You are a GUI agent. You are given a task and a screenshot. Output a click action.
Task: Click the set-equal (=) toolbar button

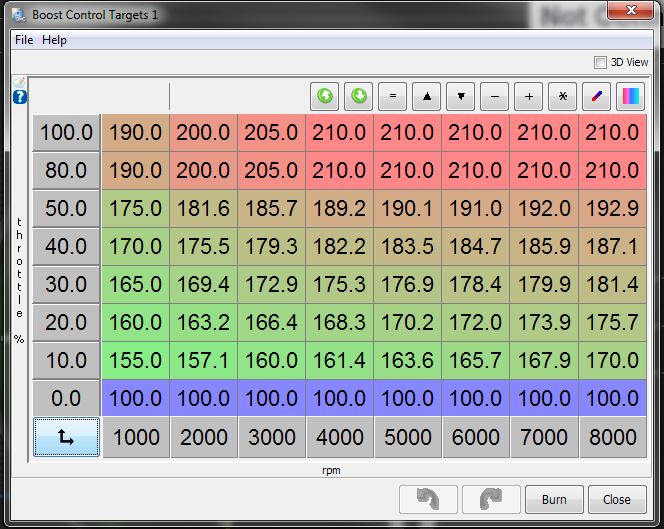click(x=393, y=97)
